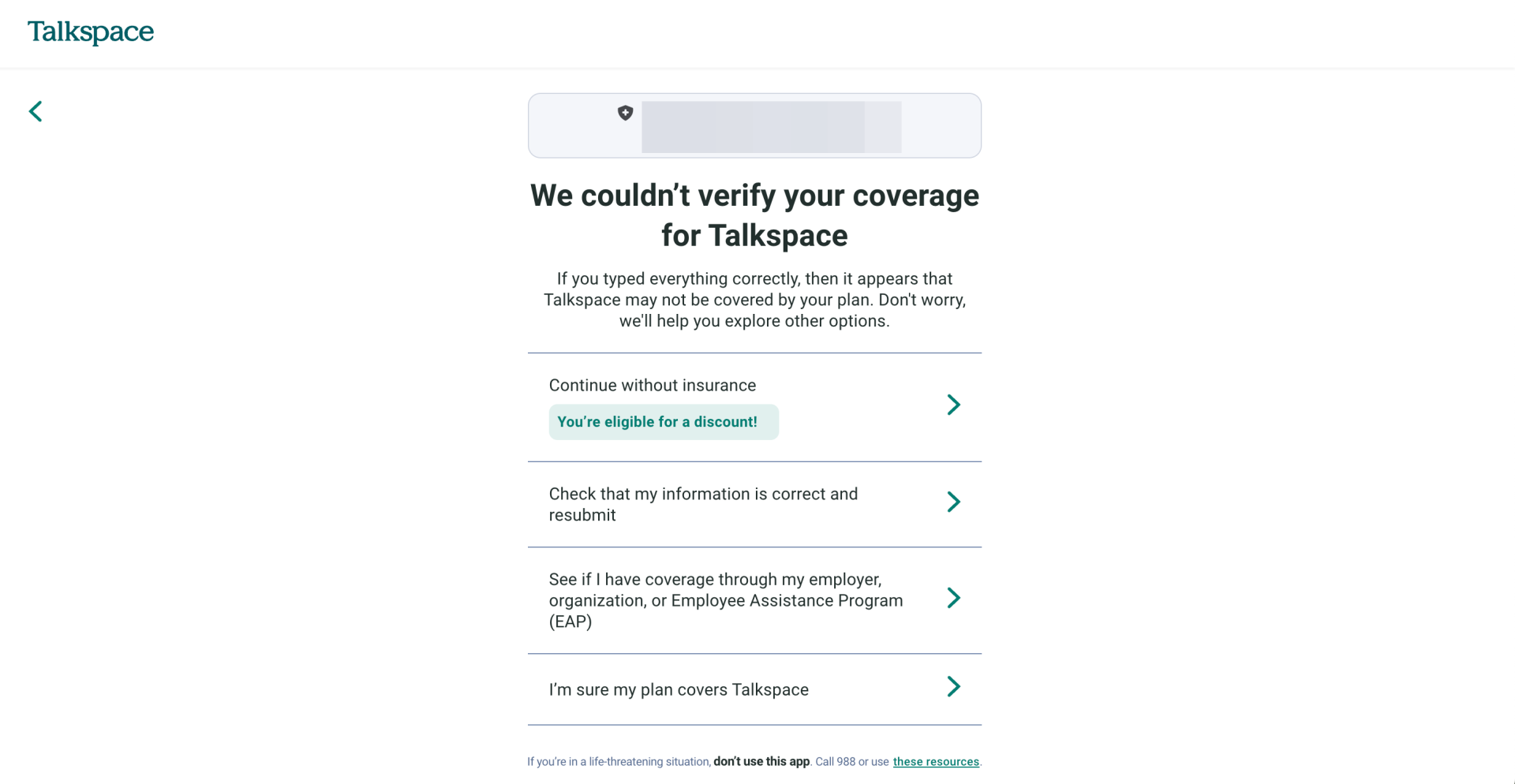The height and width of the screenshot is (784, 1515).
Task: Select the Employee Assistance Program coverage text
Action: pyautogui.click(x=725, y=600)
